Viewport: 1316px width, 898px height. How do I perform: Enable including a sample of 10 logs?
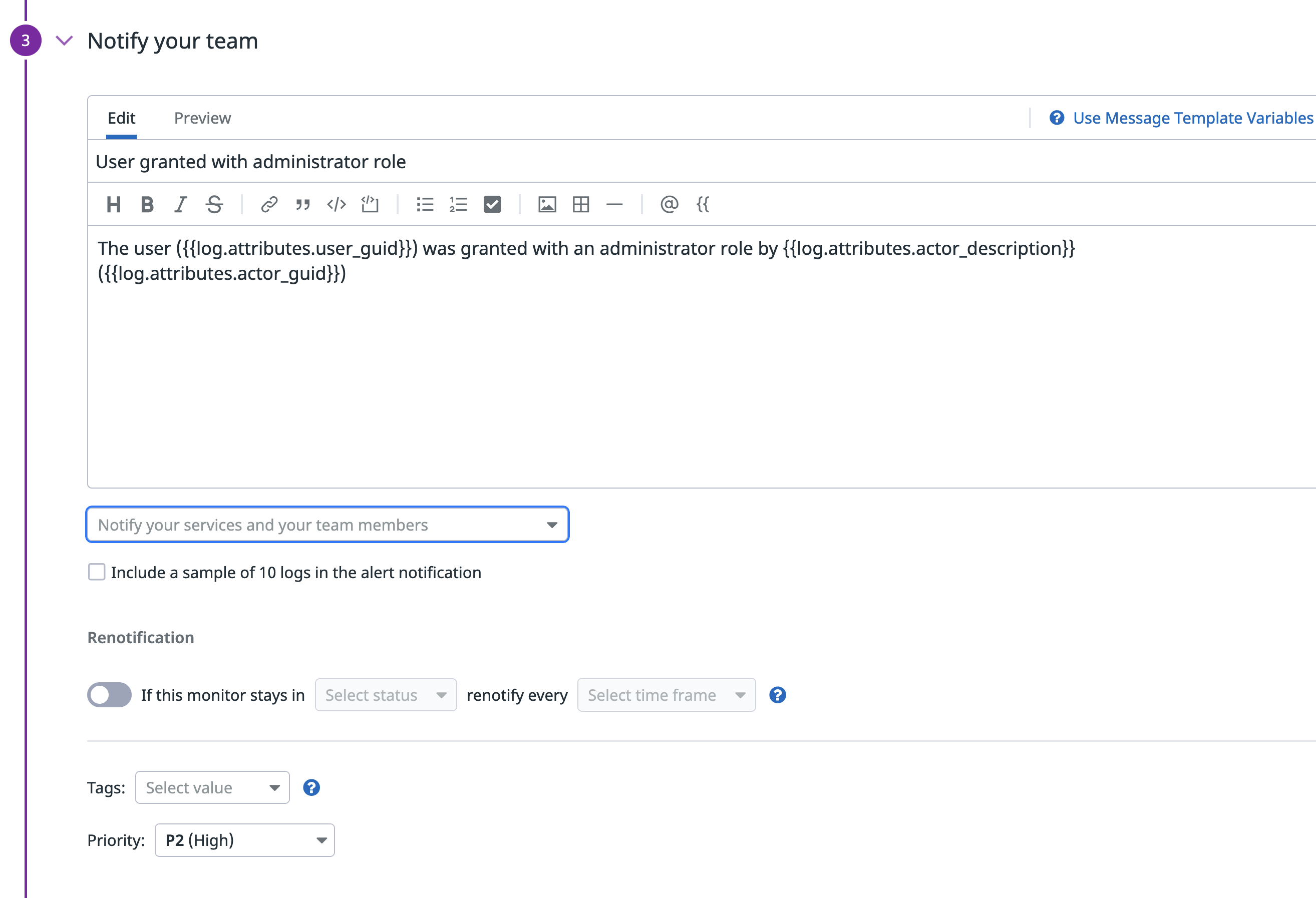coord(96,572)
